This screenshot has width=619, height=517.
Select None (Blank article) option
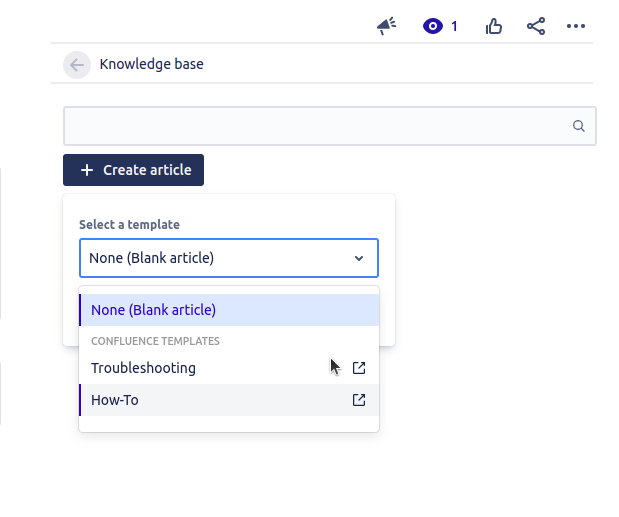coord(229,310)
